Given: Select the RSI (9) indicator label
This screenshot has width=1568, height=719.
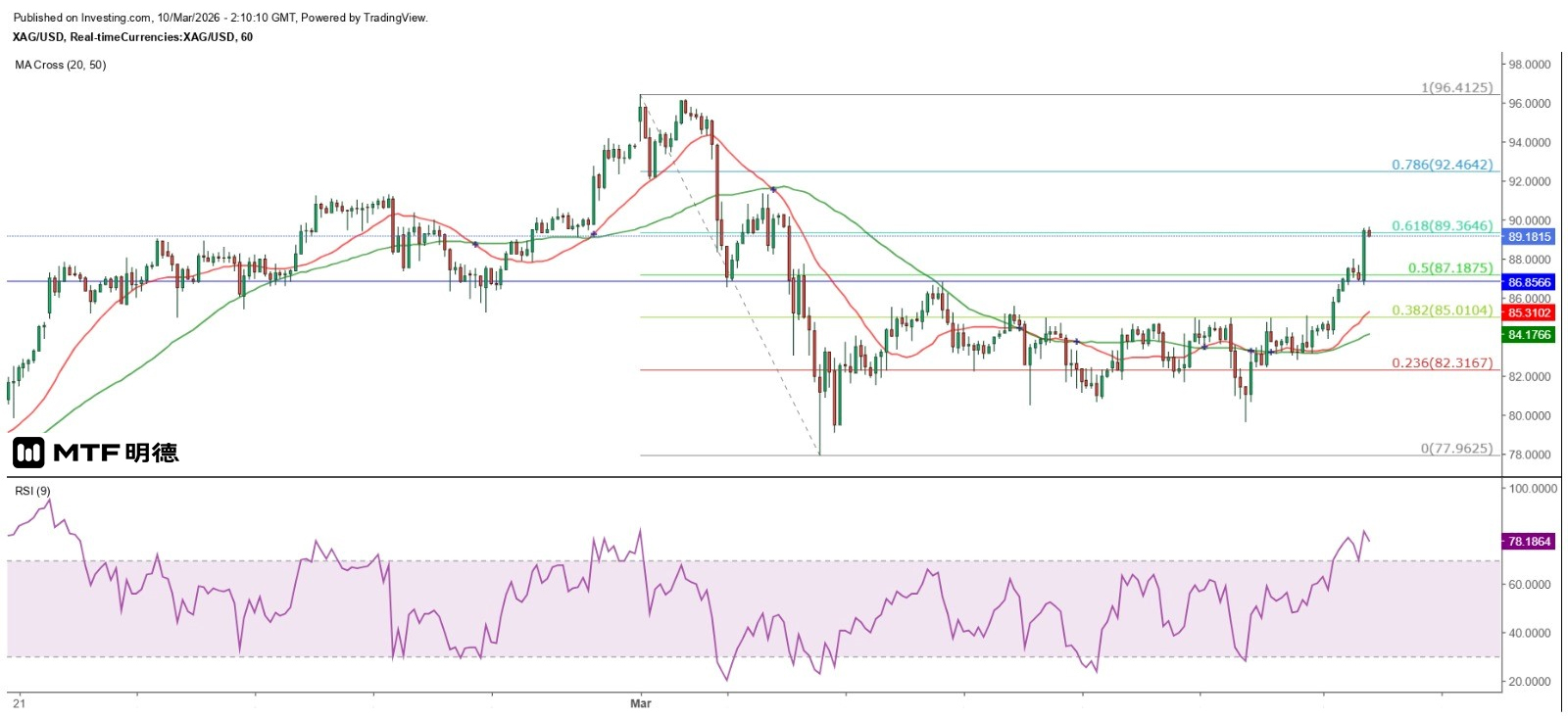Looking at the screenshot, I should [32, 491].
